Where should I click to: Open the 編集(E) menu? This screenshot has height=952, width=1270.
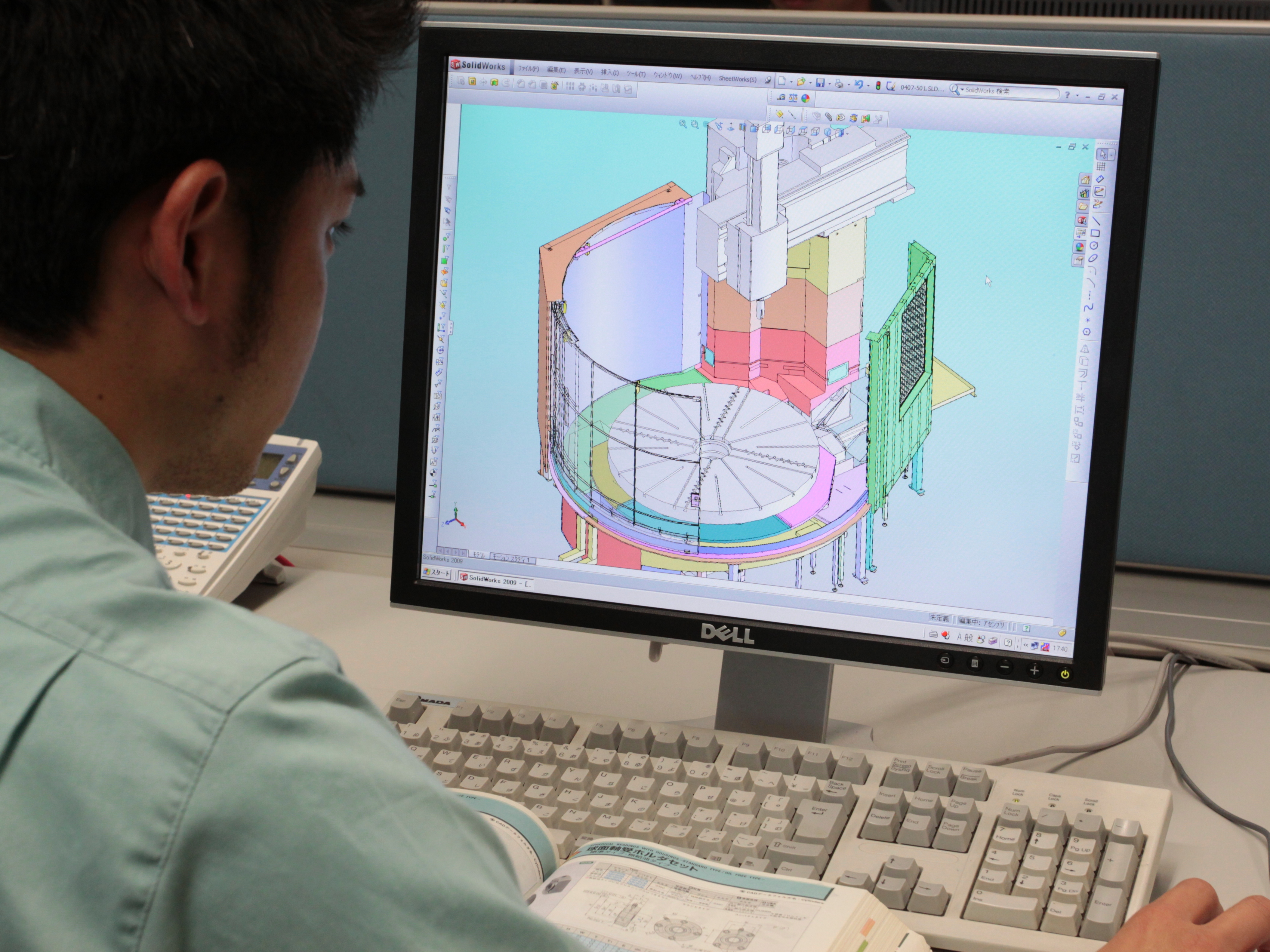556,70
